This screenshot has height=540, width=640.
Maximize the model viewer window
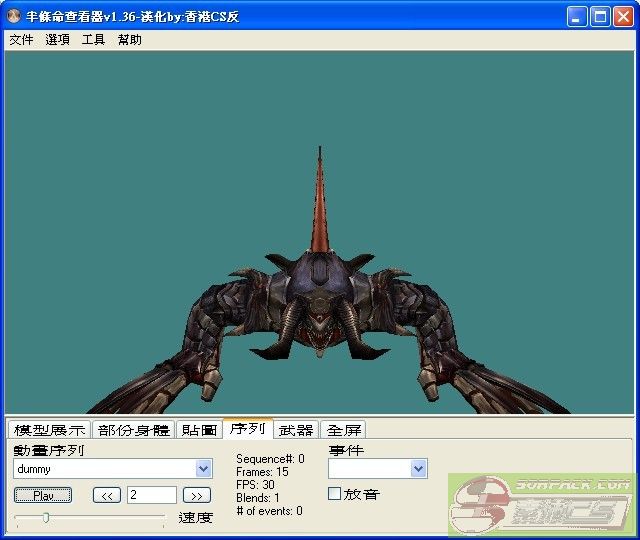tap(600, 17)
